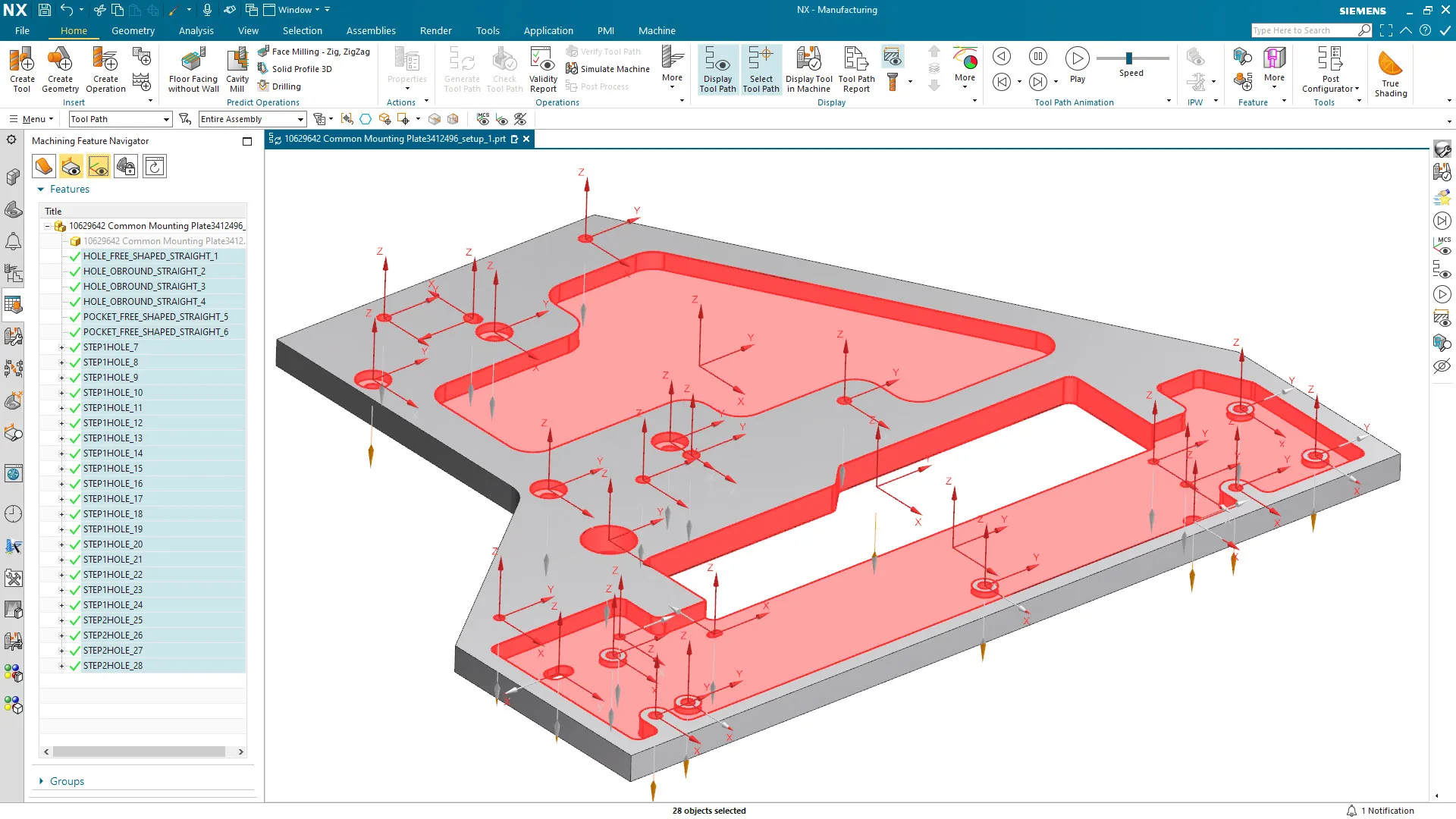Toggle Select Tool Path button
This screenshot has width=1456, height=819.
tap(761, 60)
